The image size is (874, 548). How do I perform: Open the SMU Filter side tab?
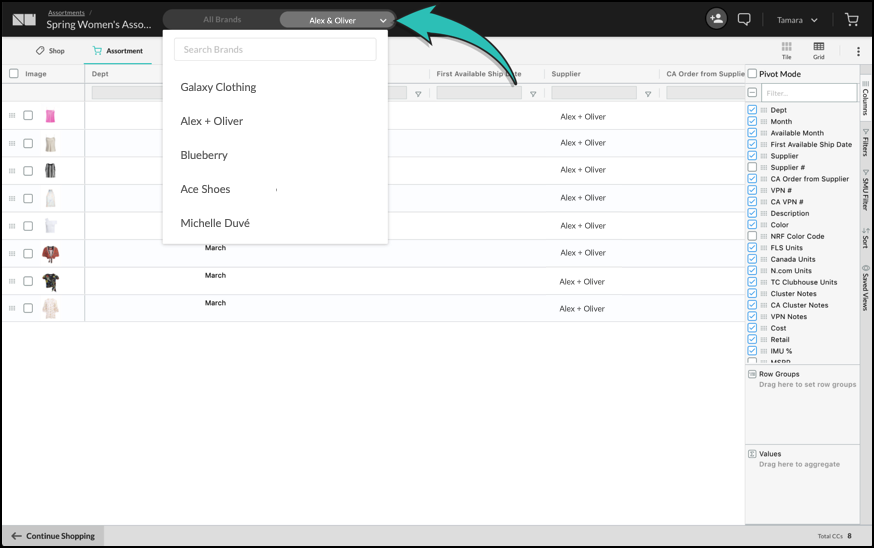(865, 191)
